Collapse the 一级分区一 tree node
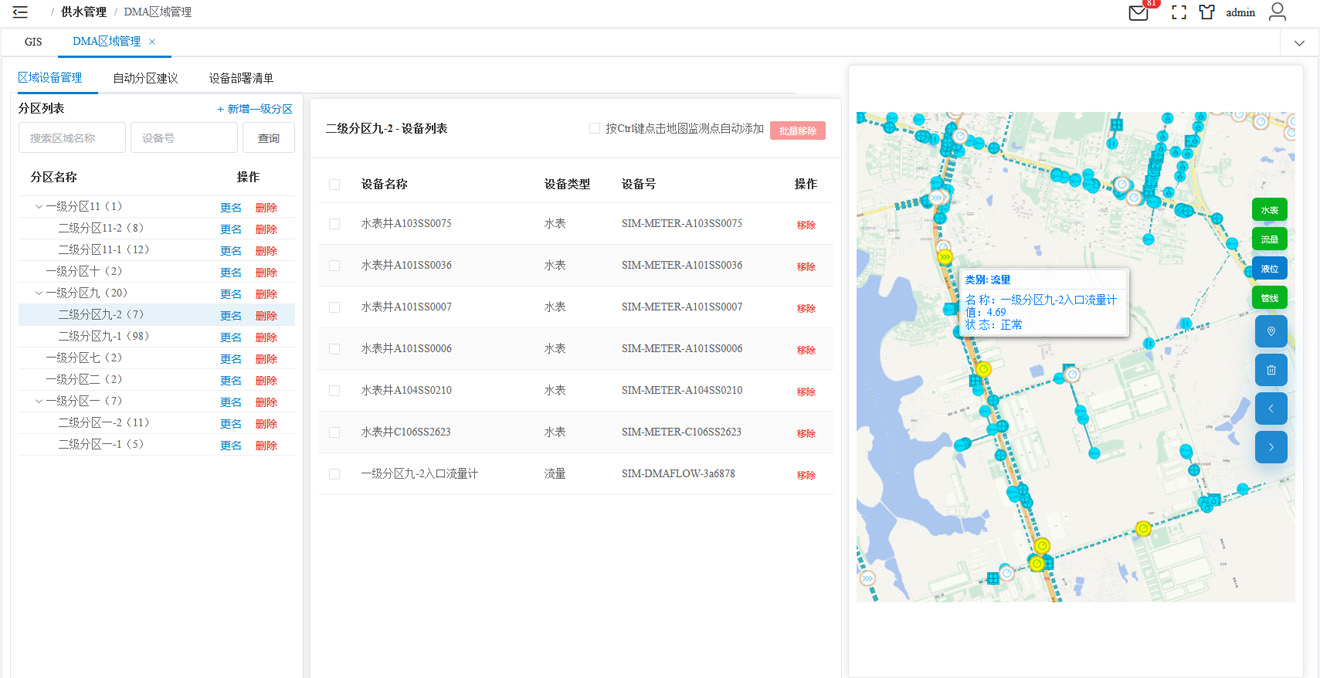 (x=39, y=401)
